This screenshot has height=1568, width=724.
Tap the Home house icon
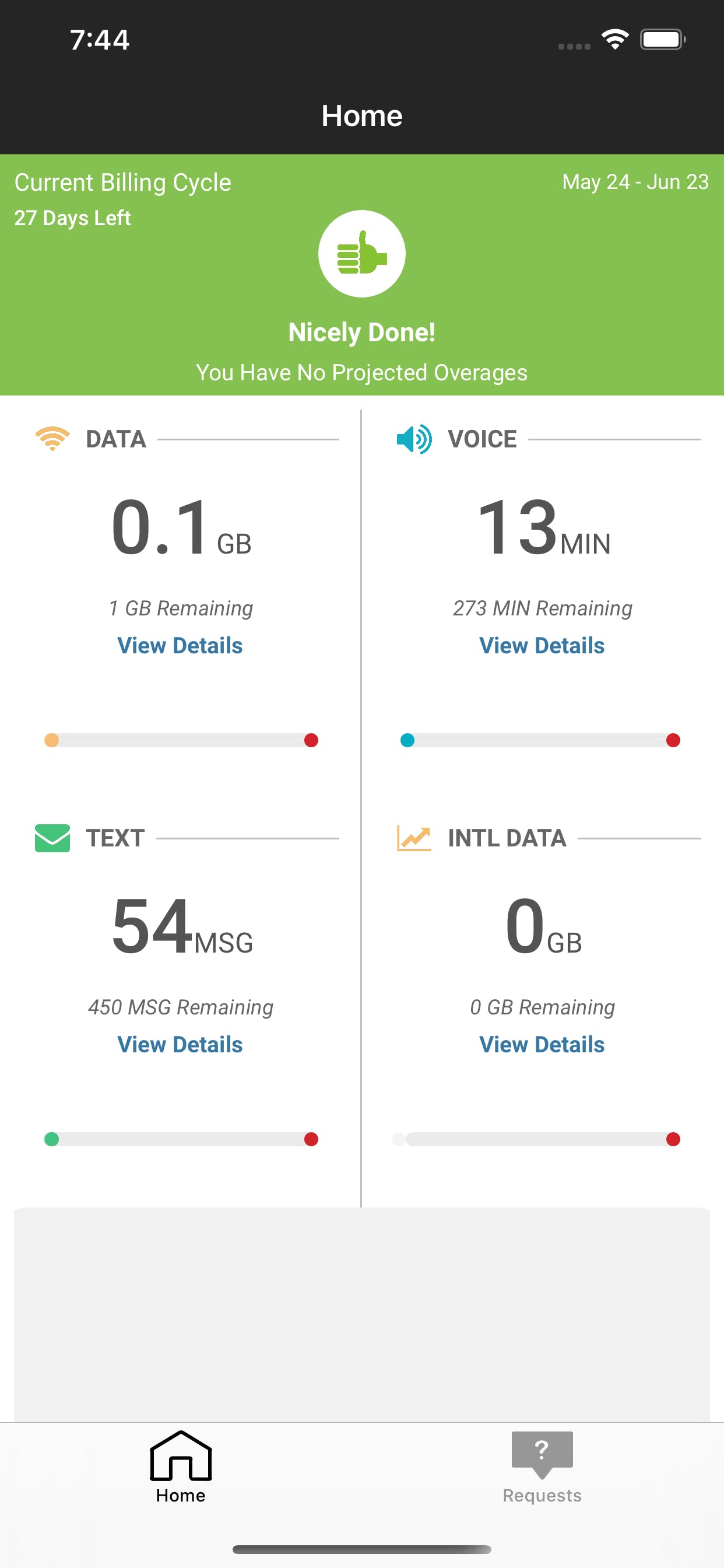(x=180, y=1455)
